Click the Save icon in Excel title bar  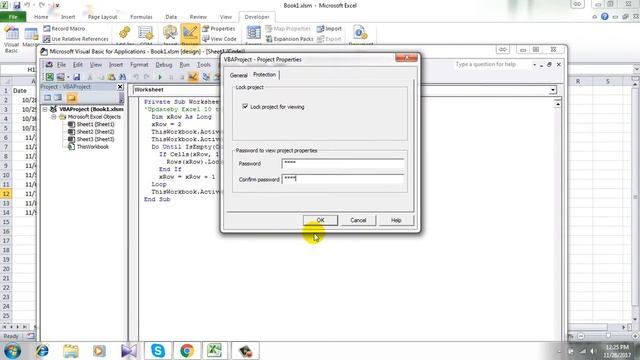tap(17, 5)
